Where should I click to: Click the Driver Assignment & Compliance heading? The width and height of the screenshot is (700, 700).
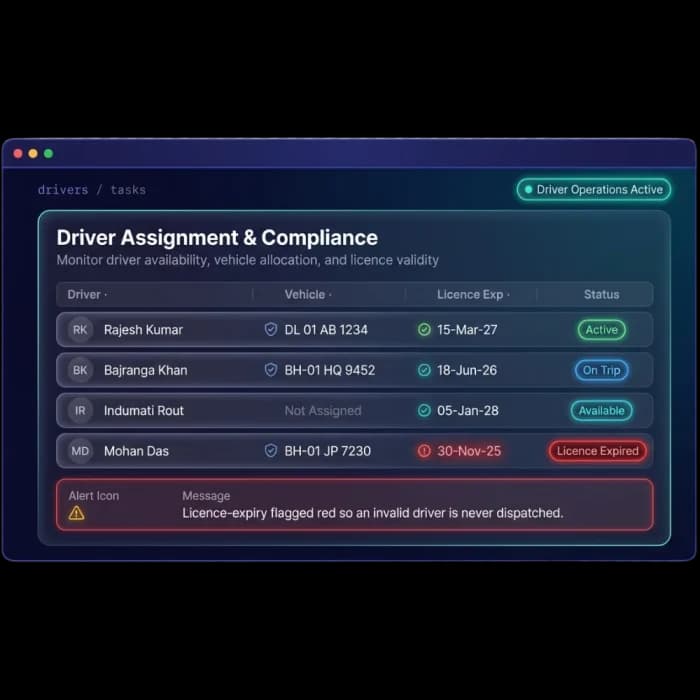point(217,238)
